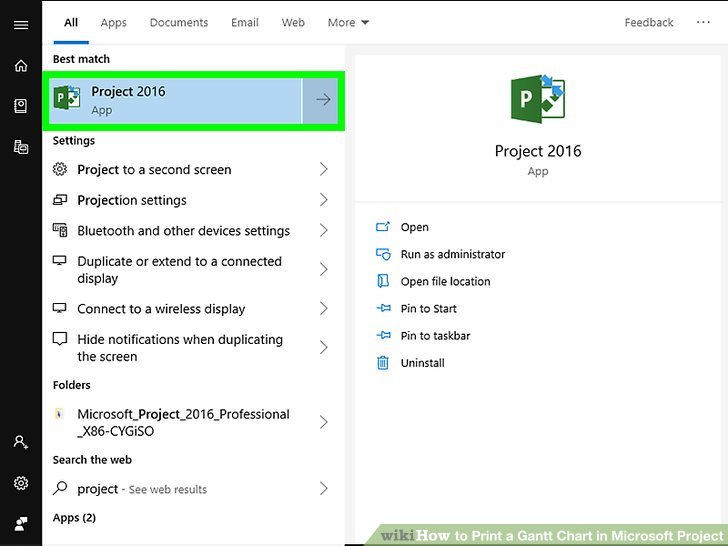Switch to the Apps tab
728x546 pixels.
[x=114, y=22]
